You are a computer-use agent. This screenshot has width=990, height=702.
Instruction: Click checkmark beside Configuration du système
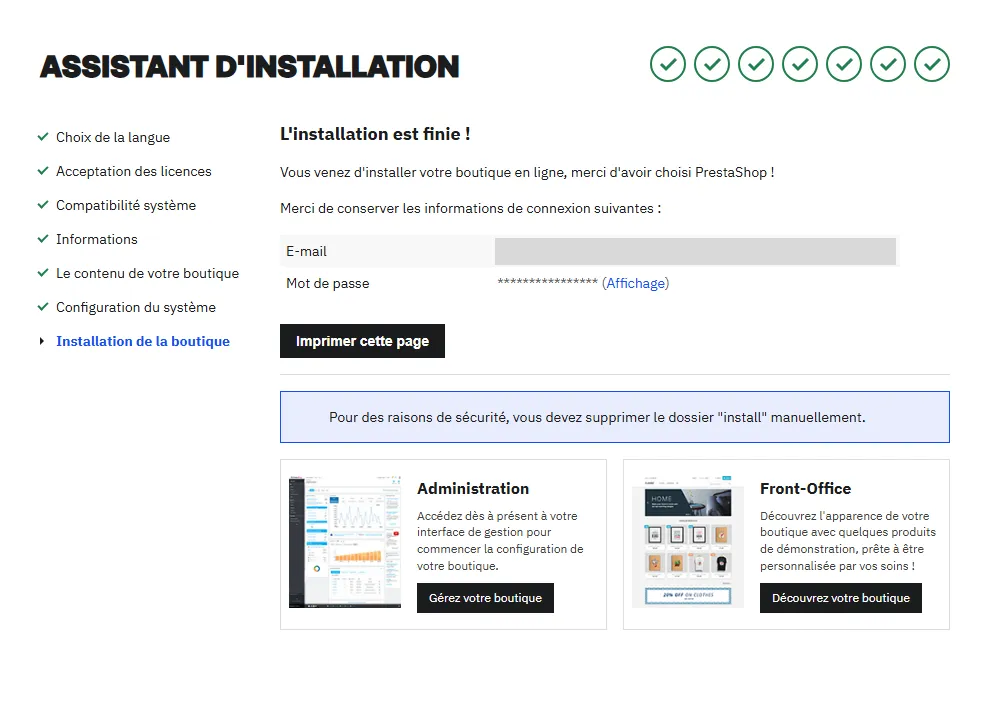(43, 307)
